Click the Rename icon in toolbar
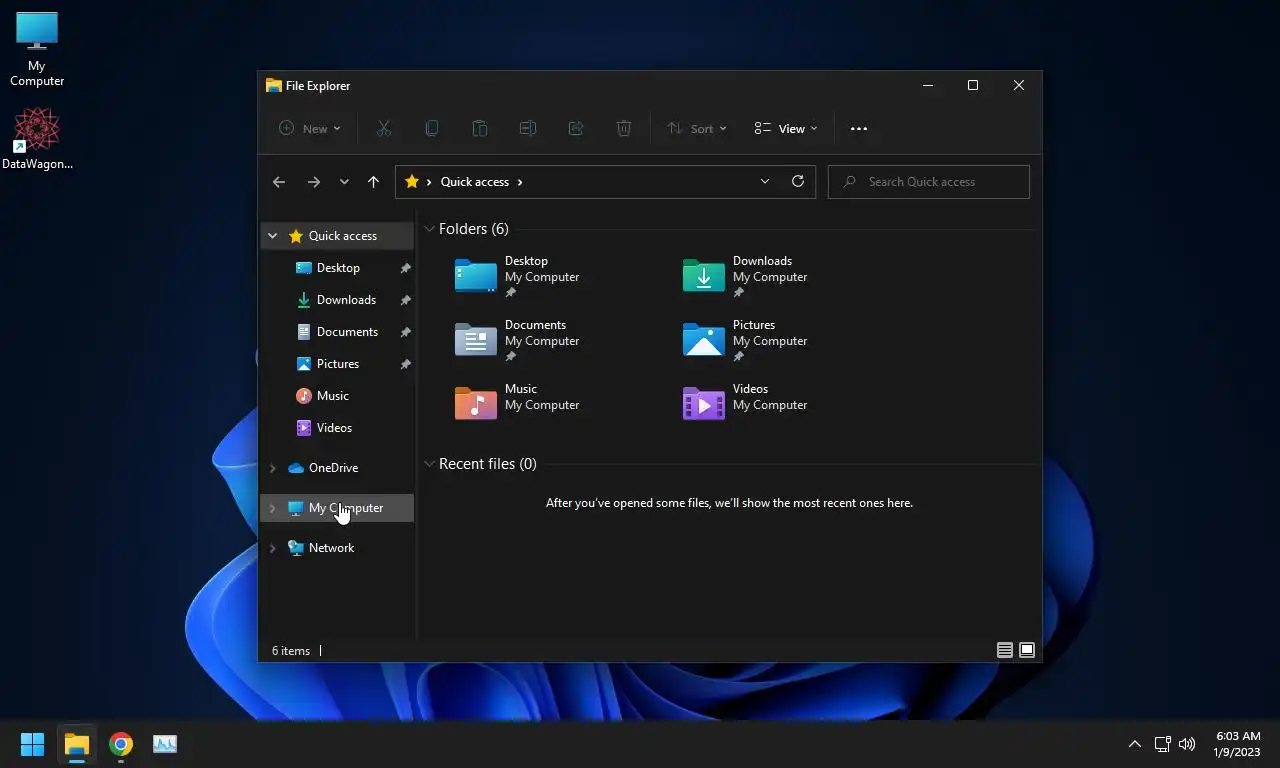Screen dimensions: 1280x768 (x=528, y=128)
